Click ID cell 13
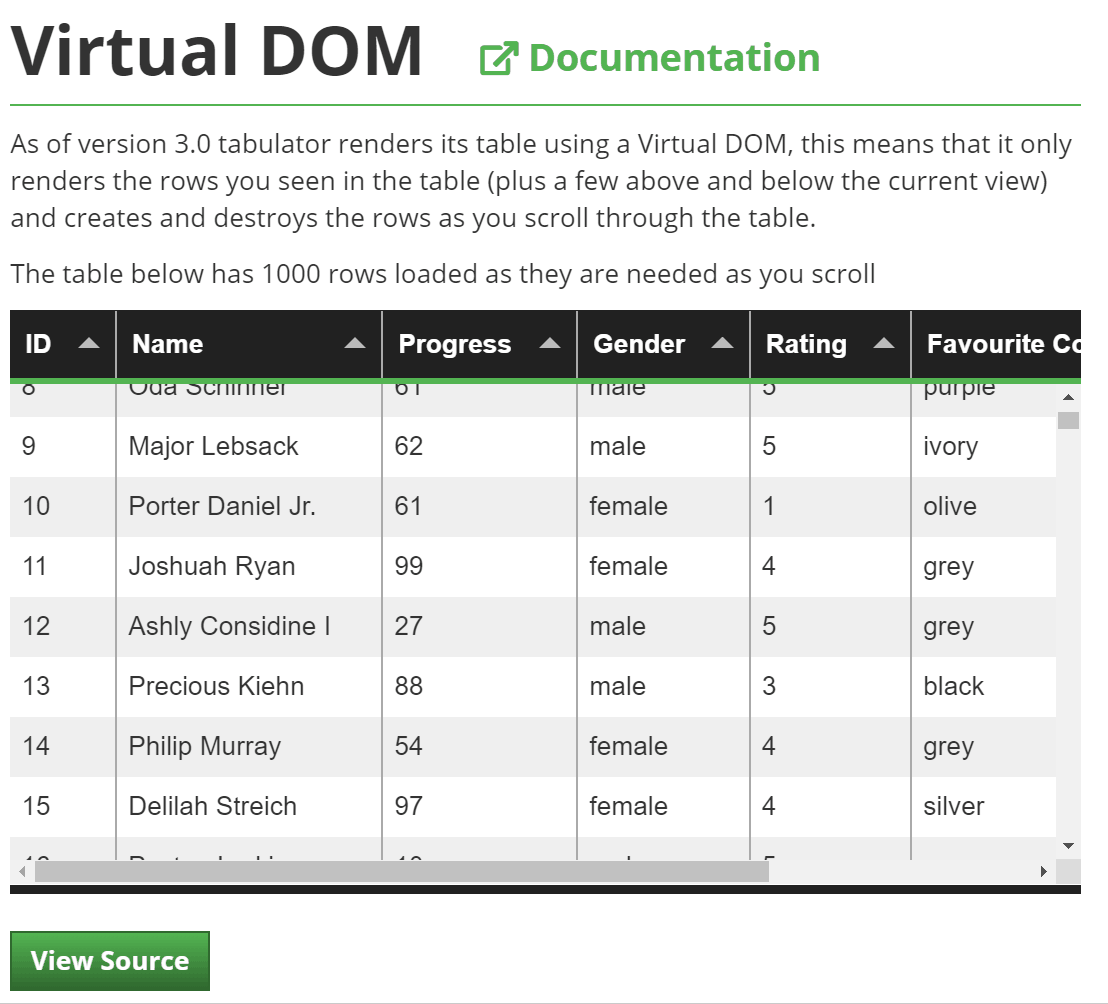The image size is (1108, 1004). click(x=63, y=687)
